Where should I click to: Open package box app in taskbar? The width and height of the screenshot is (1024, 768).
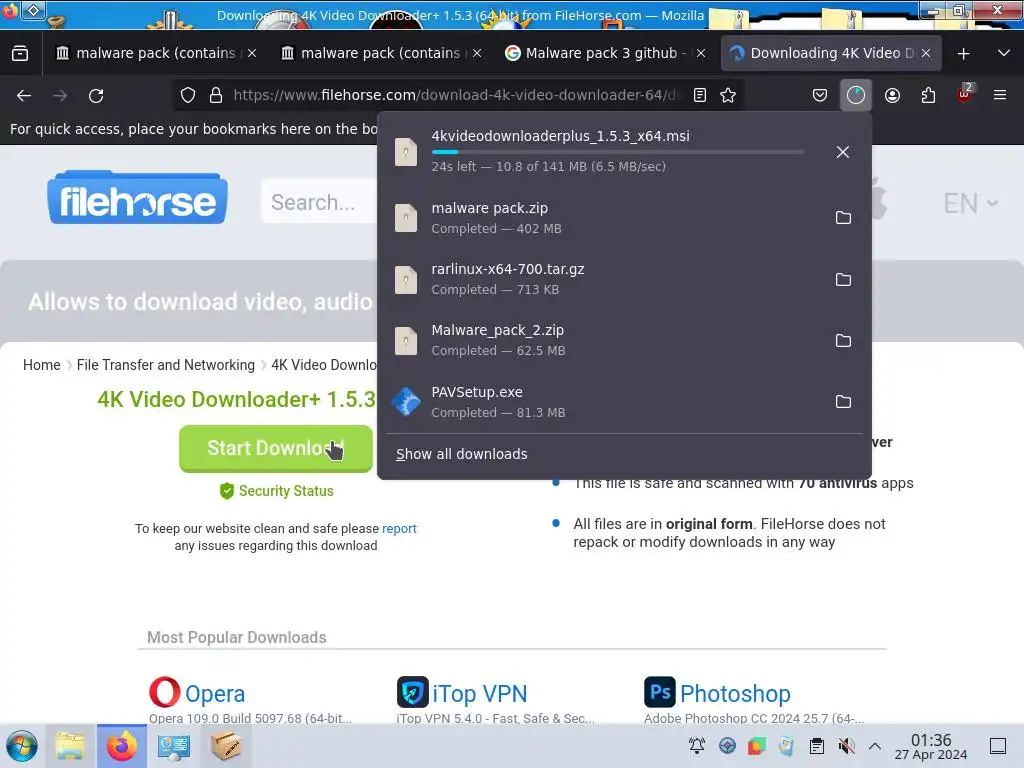click(226, 746)
